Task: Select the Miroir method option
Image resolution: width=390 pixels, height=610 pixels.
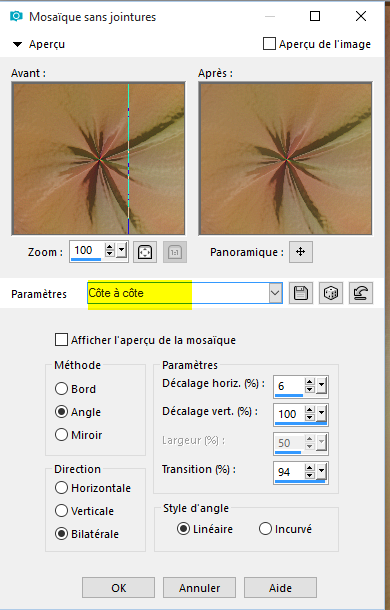Action: coord(61,435)
